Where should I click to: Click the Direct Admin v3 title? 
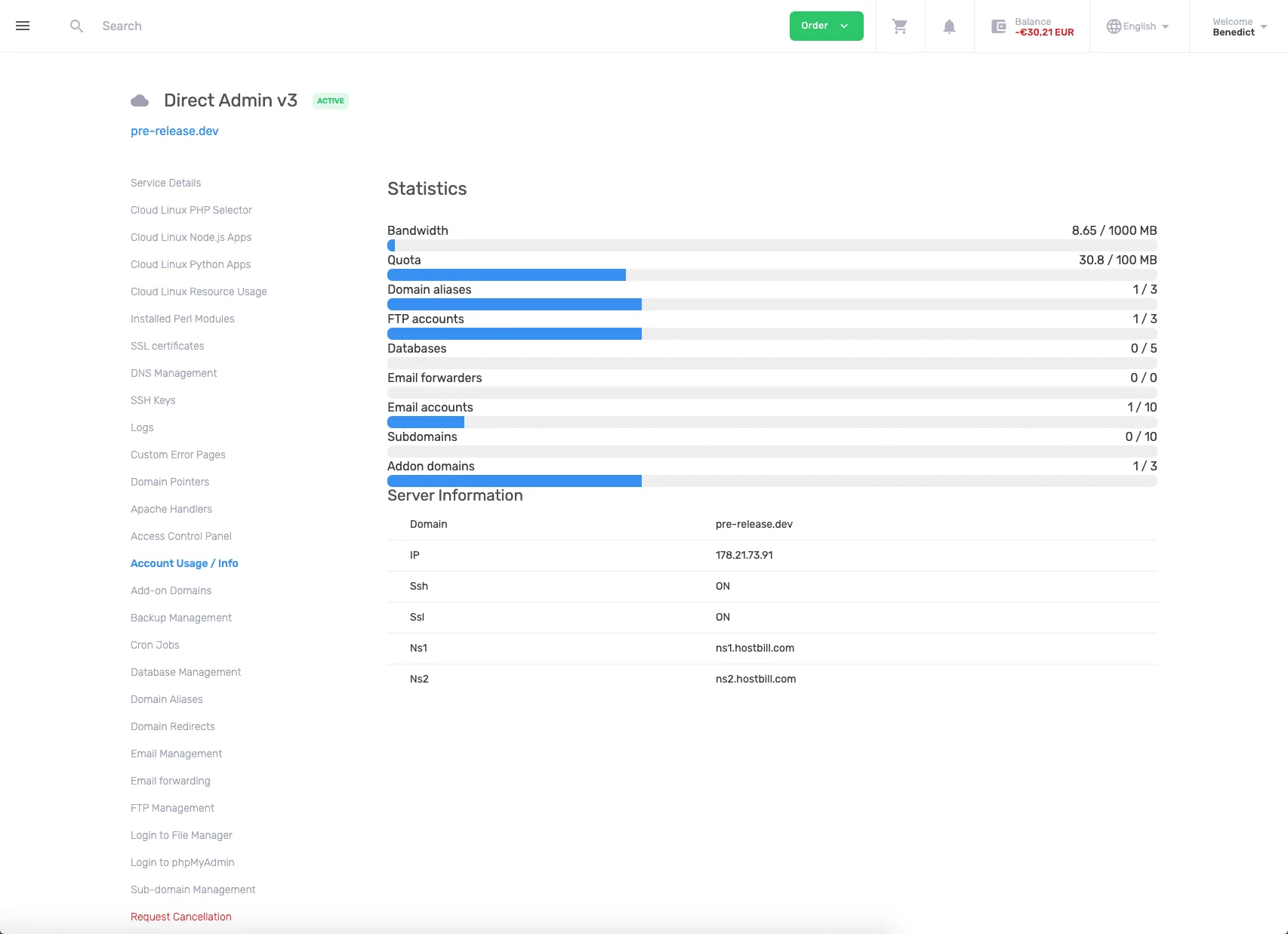pos(230,100)
